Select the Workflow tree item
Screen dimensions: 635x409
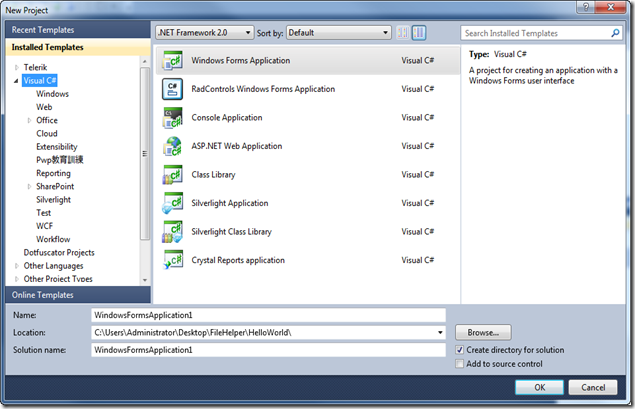click(53, 239)
